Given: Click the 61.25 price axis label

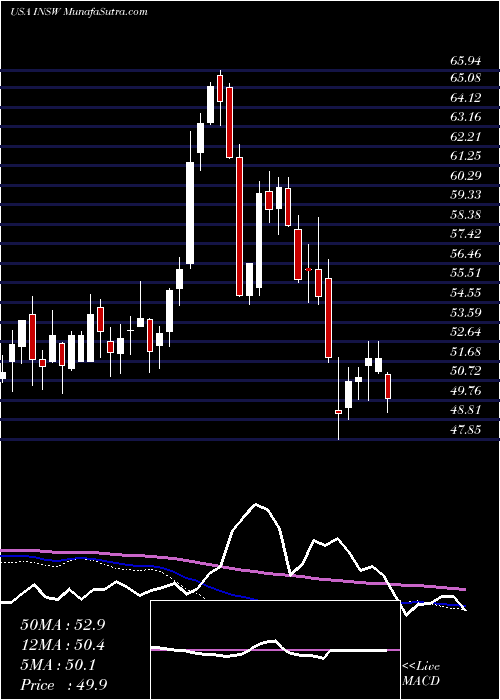Looking at the screenshot, I should pyautogui.click(x=465, y=156).
